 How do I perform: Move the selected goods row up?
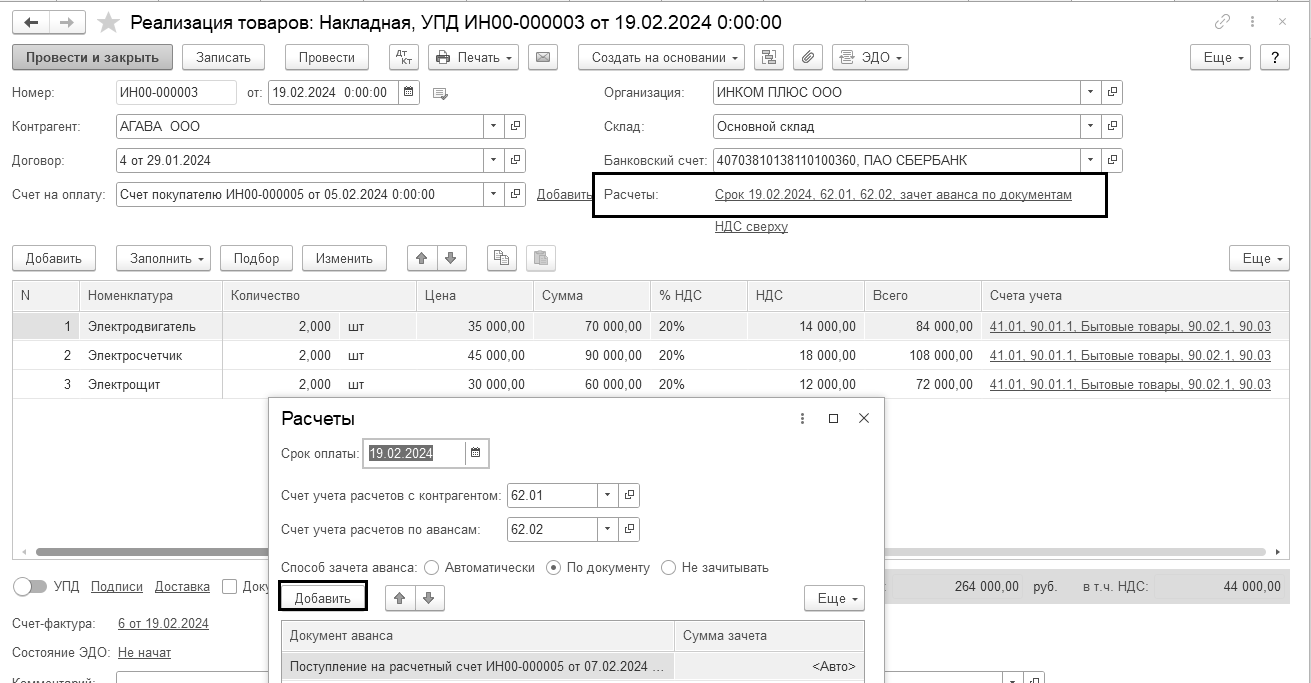click(x=422, y=258)
